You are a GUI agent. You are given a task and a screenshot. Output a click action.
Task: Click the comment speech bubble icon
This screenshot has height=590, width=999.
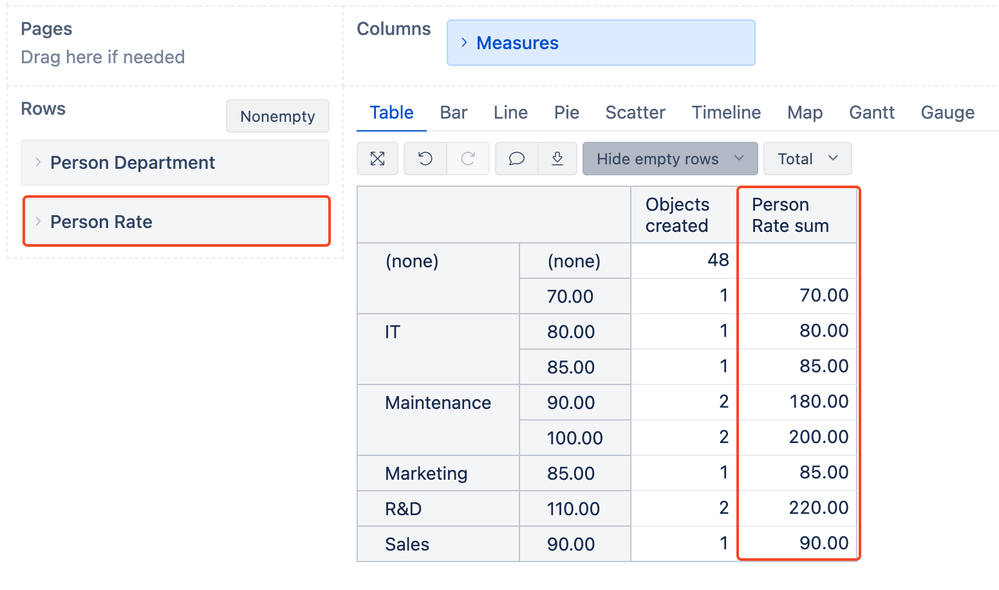[x=516, y=159]
